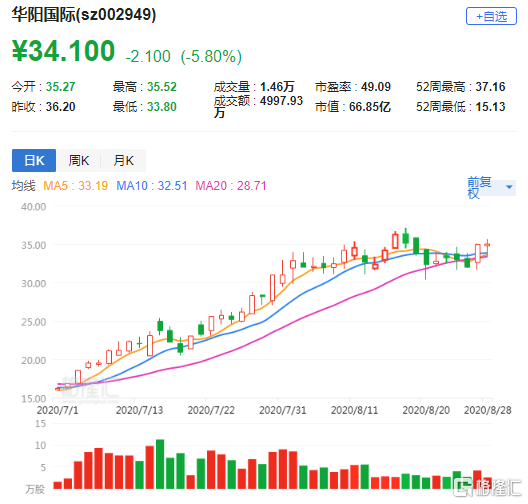Image resolution: width=528 pixels, height=504 pixels.
Task: Click the 均线 label
Action: (x=24, y=186)
